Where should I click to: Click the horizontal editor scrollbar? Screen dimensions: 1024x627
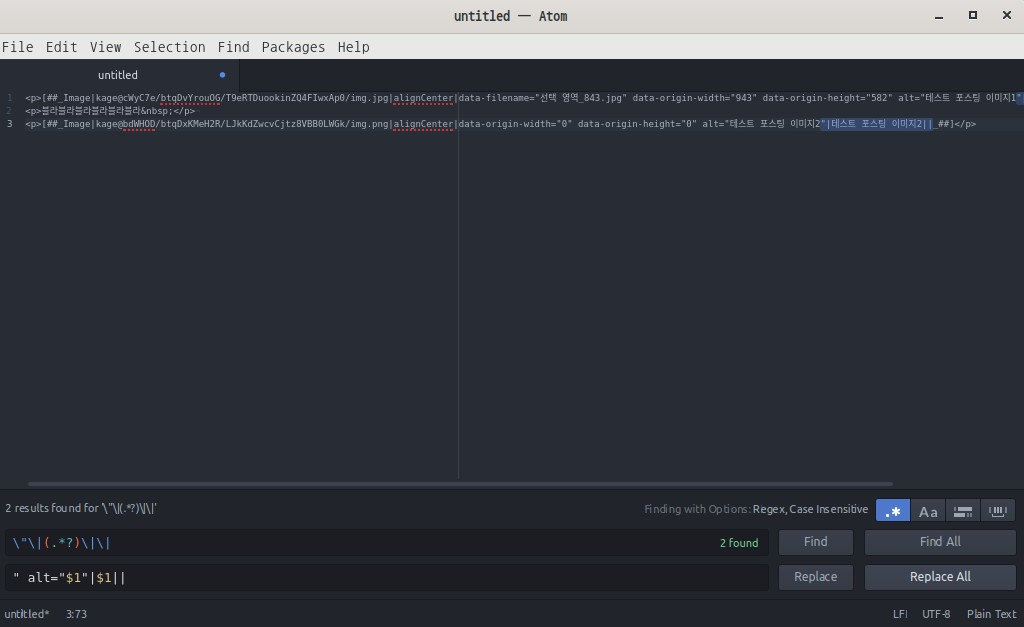pos(460,484)
